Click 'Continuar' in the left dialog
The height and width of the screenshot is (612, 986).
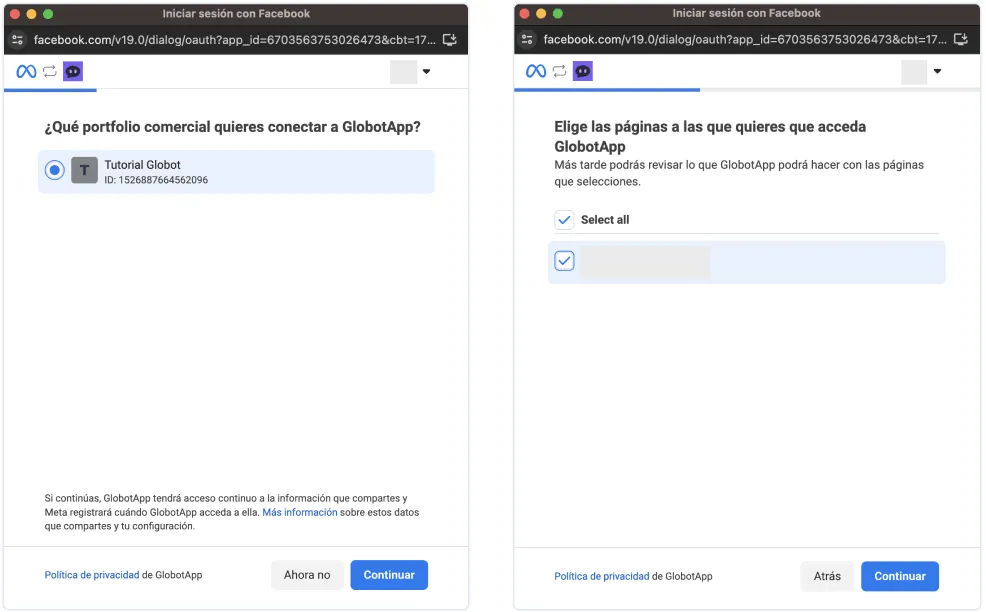[389, 575]
